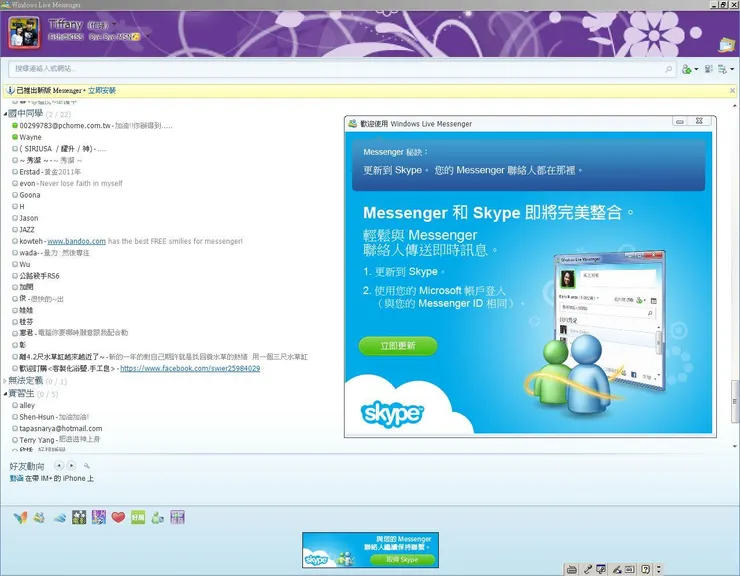Click the dark stars app icon in bottom bar
Screen dimensions: 740x576
(x=79, y=517)
